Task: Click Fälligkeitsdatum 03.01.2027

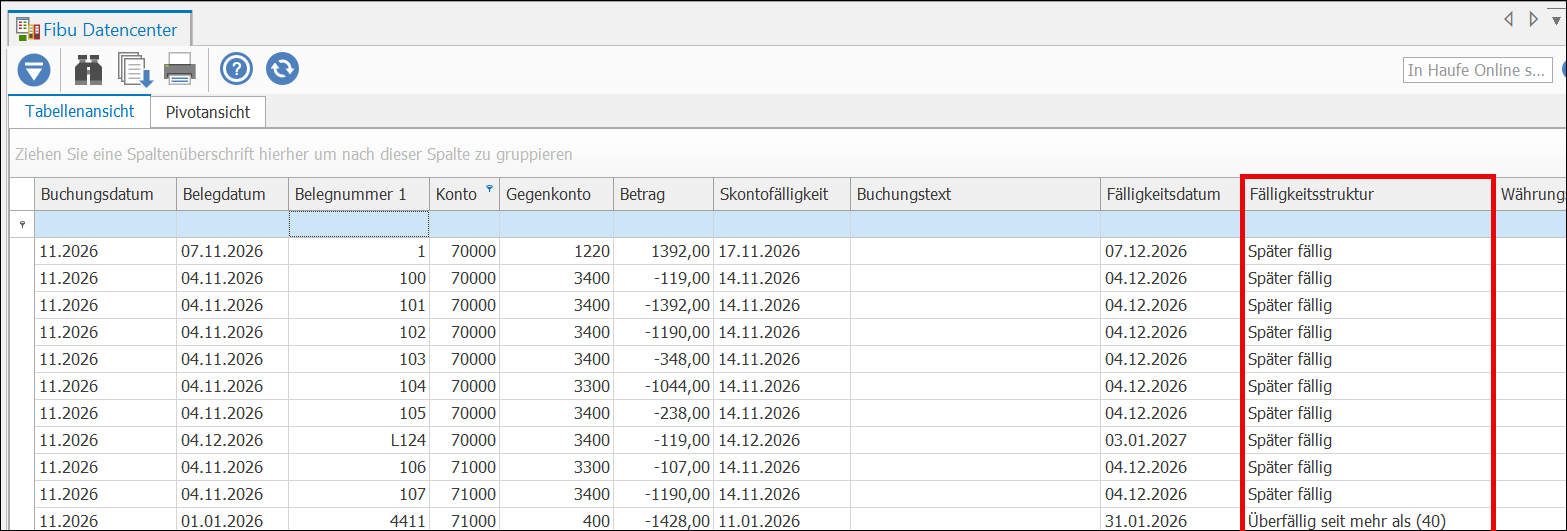Action: pyautogui.click(x=1170, y=440)
